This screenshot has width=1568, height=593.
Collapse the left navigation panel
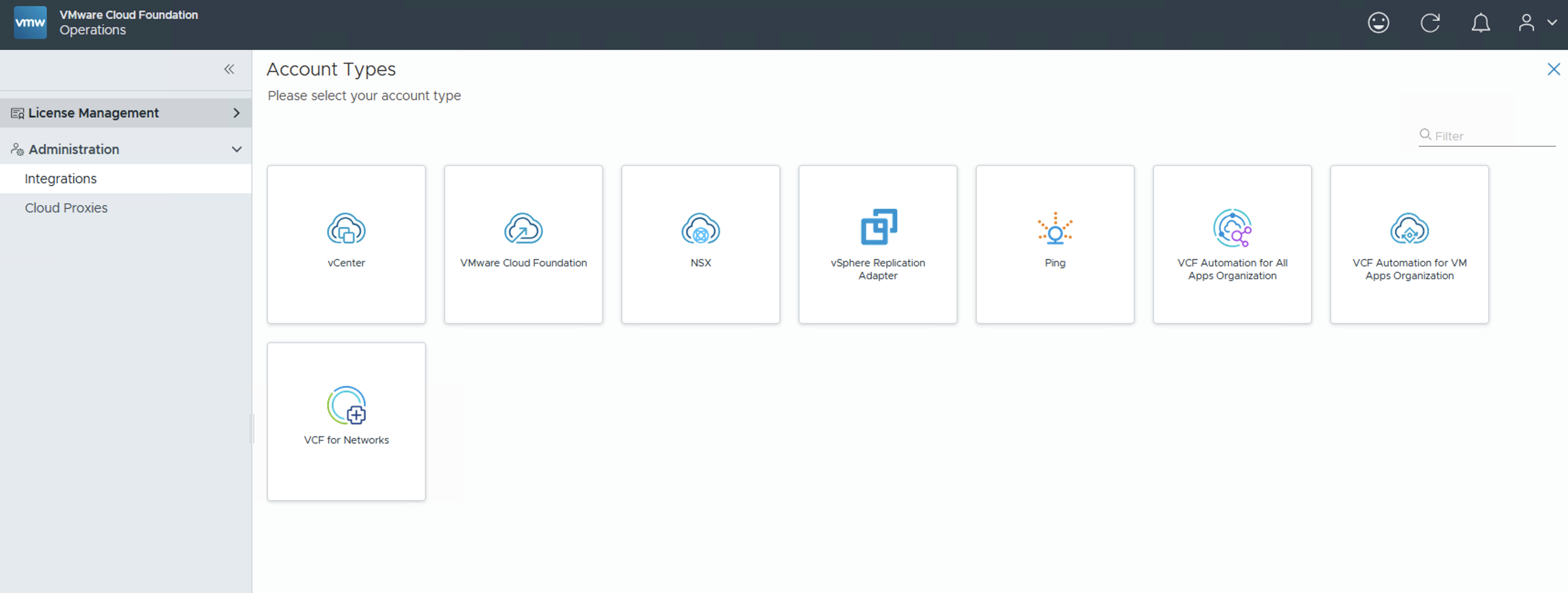pos(229,69)
